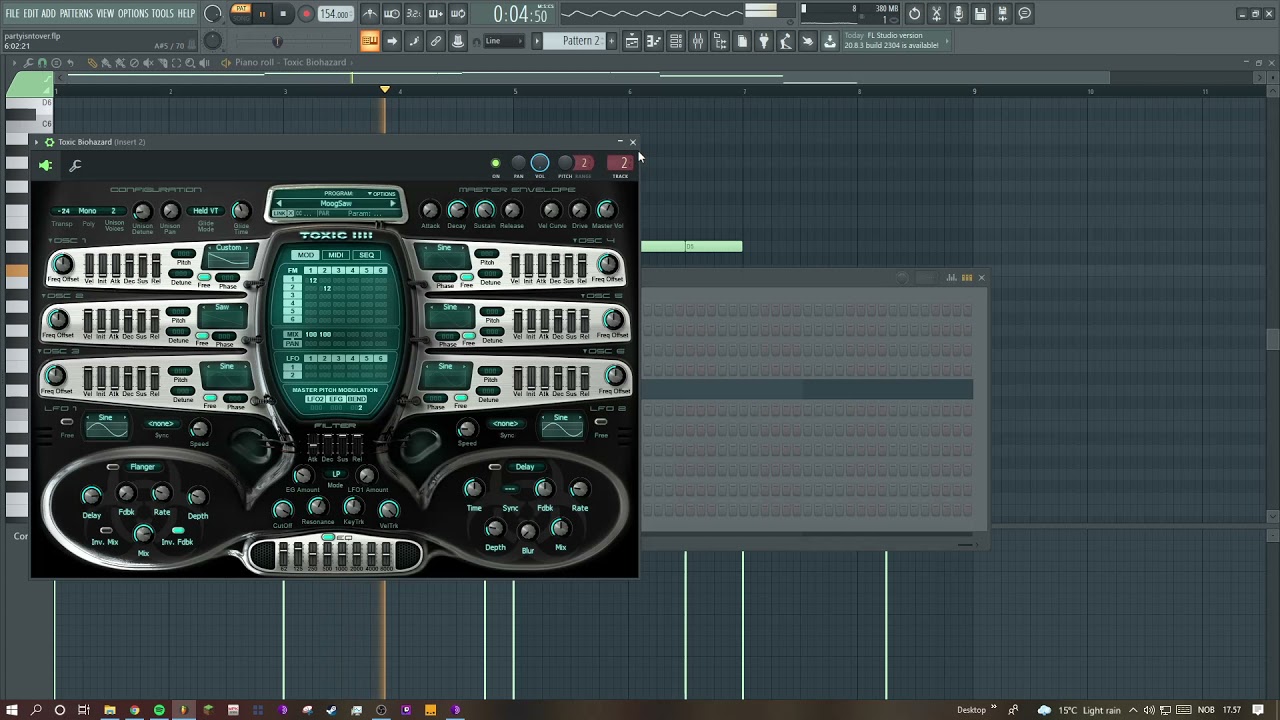Open the PATTERNS menu
Image resolution: width=1280 pixels, height=720 pixels.
point(76,14)
